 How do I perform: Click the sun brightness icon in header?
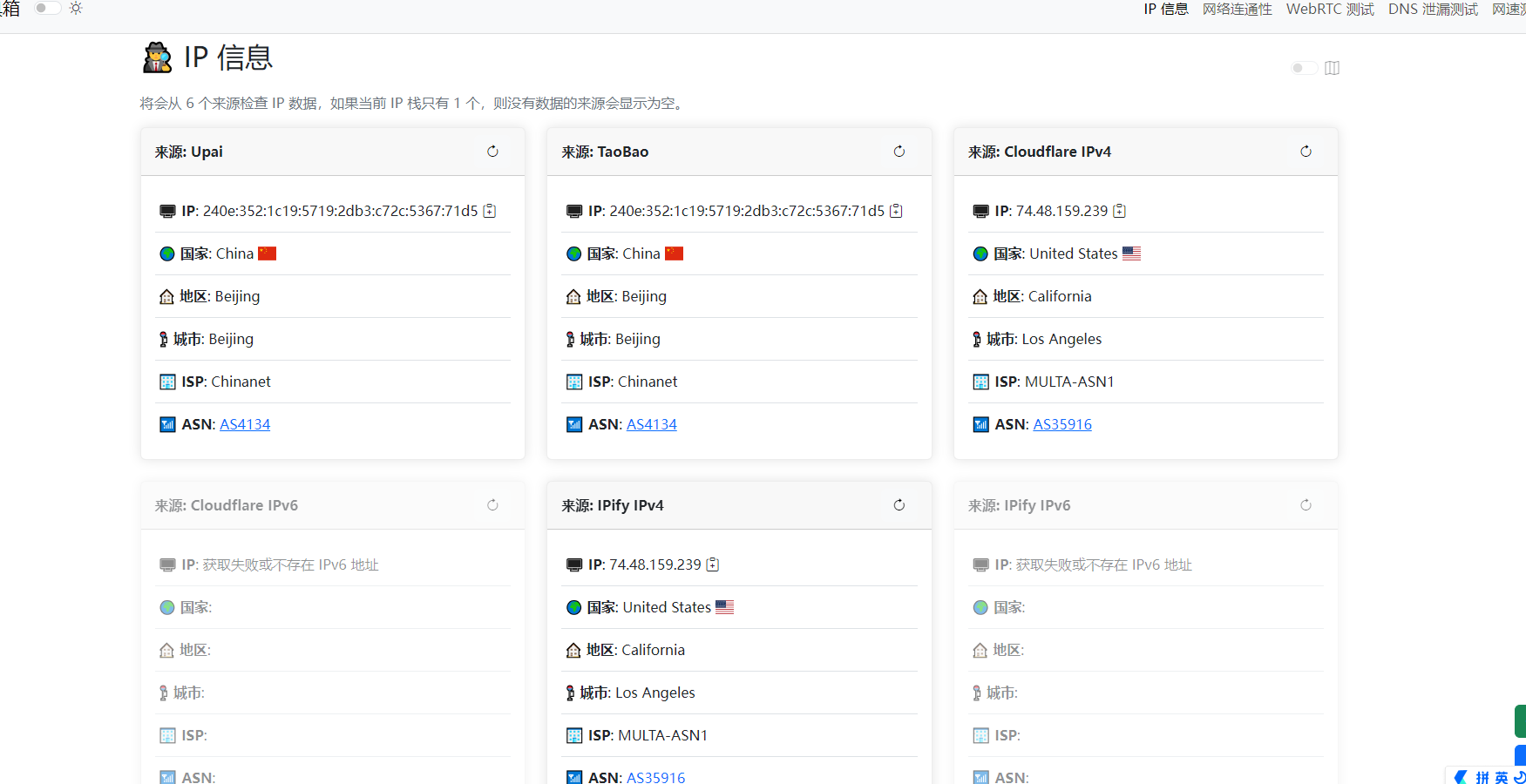(x=76, y=8)
